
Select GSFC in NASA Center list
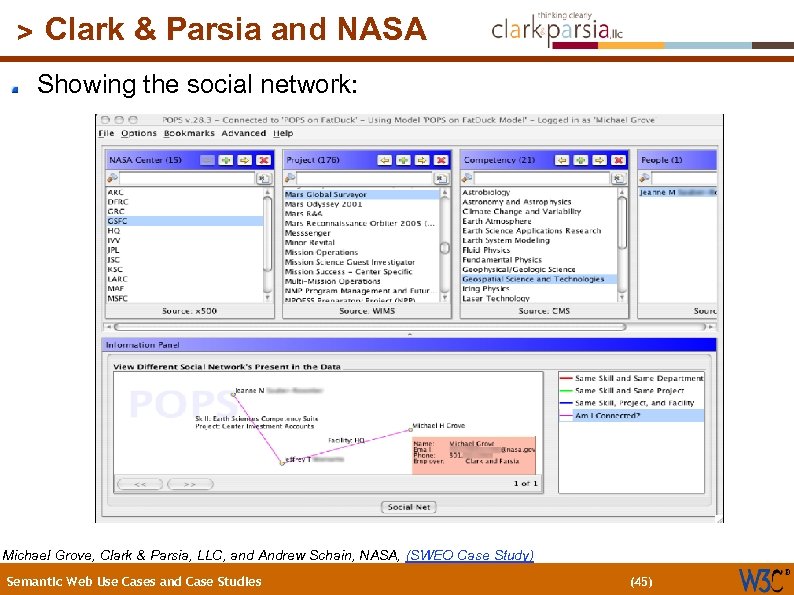pos(185,221)
